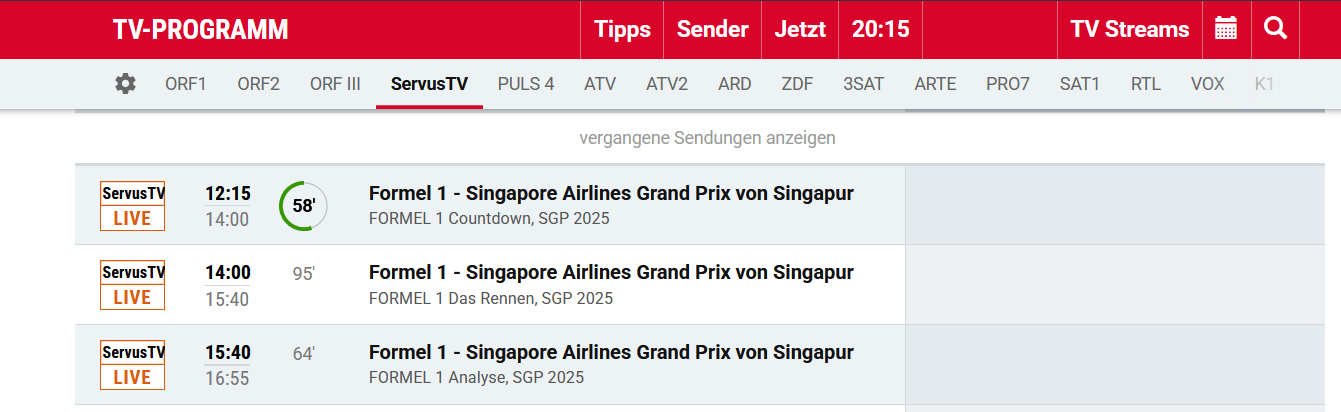Open the Sender menu item
Image resolution: width=1341 pixels, height=412 pixels.
coord(712,29)
